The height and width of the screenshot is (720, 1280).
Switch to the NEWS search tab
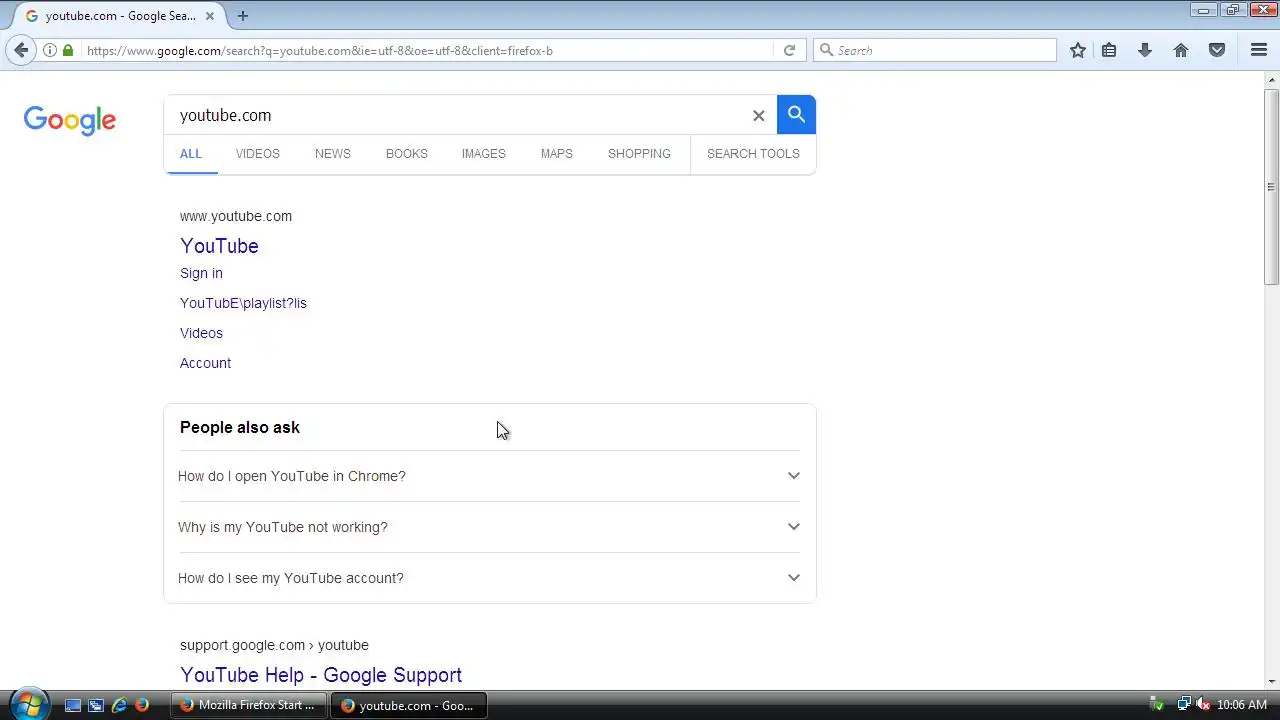coord(333,154)
